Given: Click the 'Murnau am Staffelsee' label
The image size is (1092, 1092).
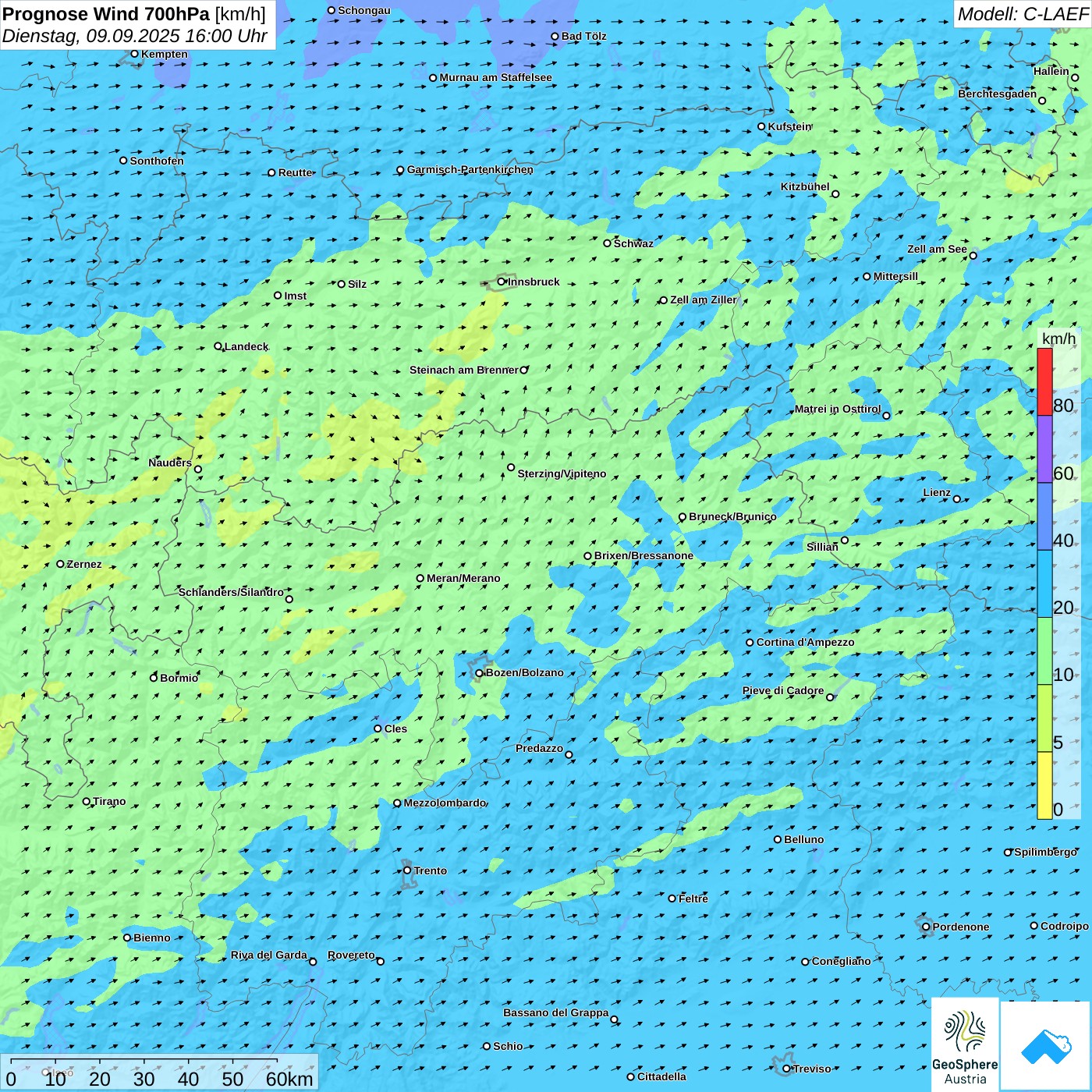Looking at the screenshot, I should point(496,77).
